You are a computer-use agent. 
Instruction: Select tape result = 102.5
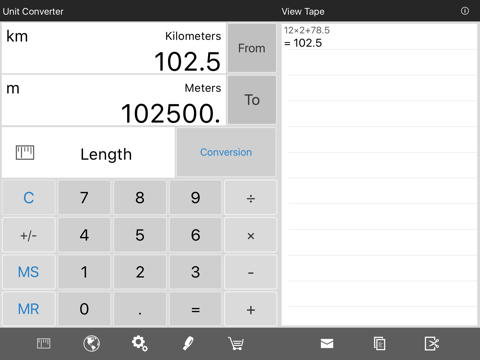point(303,43)
